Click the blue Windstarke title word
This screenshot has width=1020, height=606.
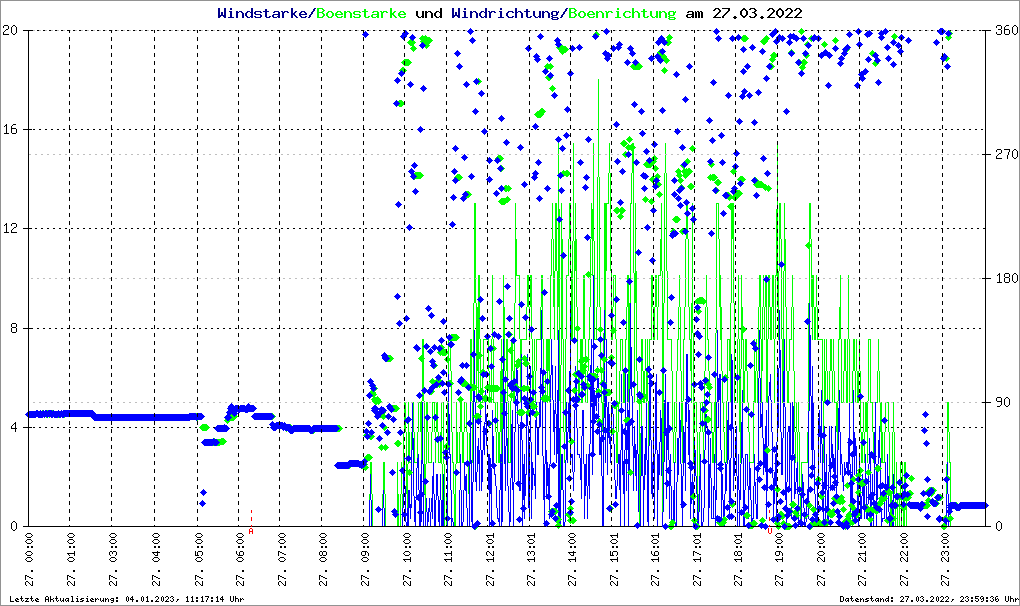coord(263,13)
